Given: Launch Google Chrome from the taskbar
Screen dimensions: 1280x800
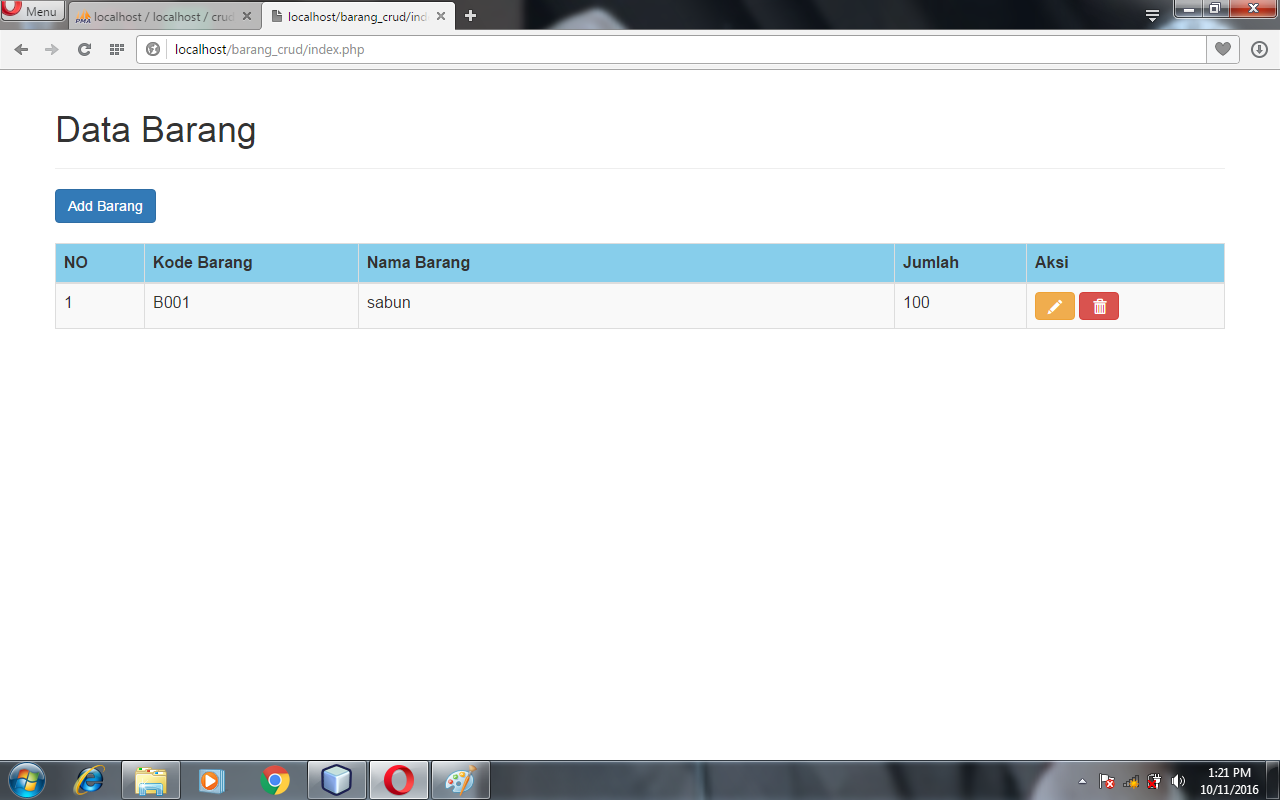Looking at the screenshot, I should [275, 779].
